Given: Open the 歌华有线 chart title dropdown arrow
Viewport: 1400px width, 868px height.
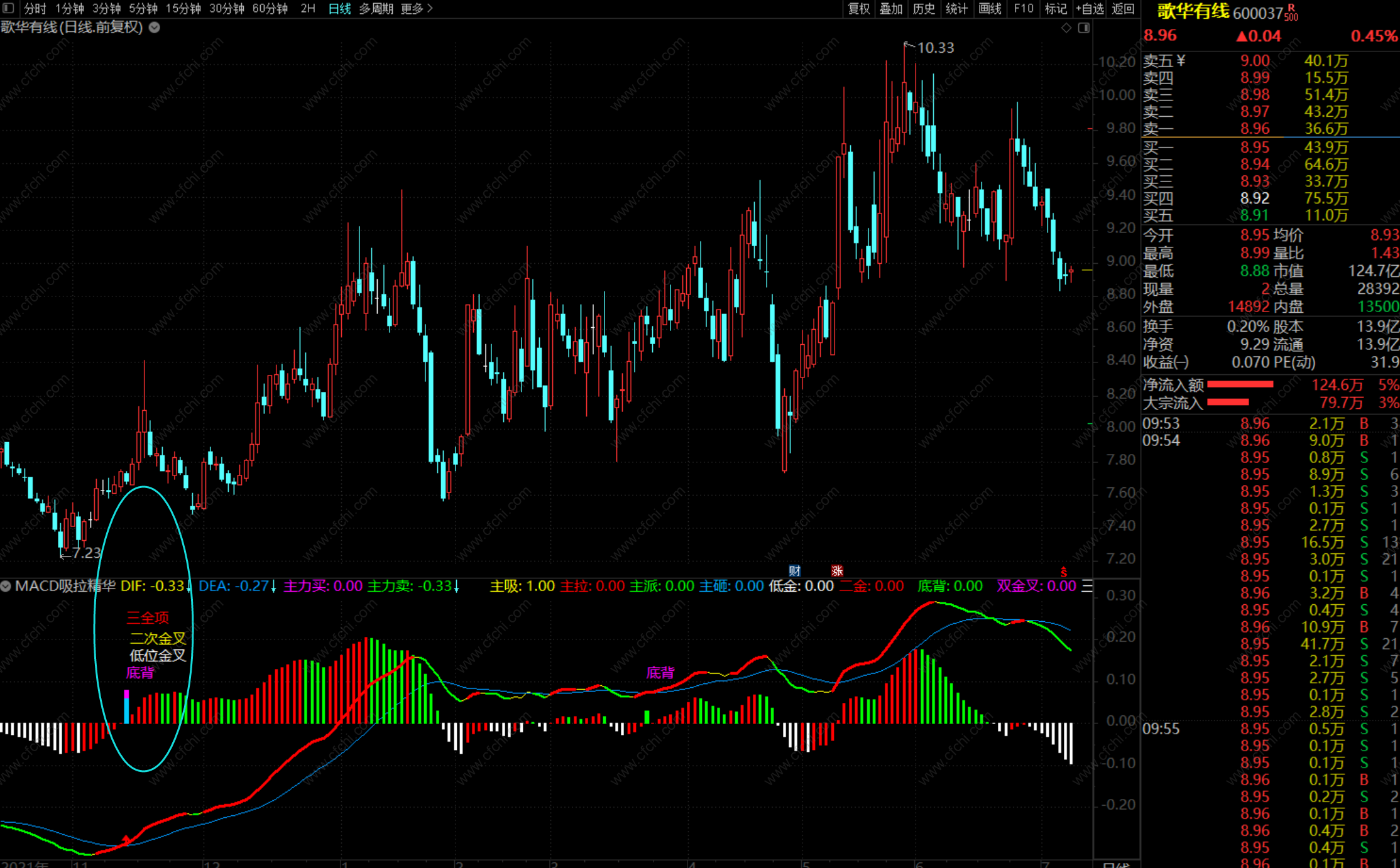Looking at the screenshot, I should tap(155, 28).
